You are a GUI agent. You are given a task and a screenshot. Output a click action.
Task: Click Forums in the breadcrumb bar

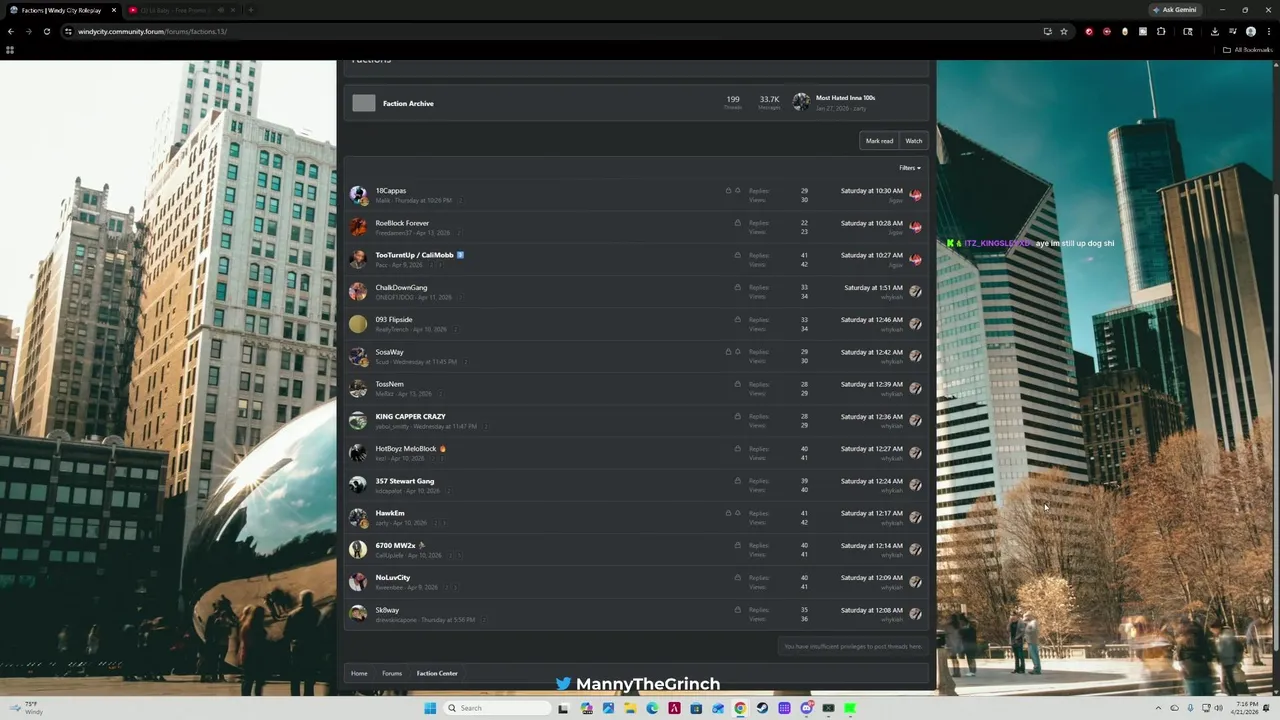[392, 673]
